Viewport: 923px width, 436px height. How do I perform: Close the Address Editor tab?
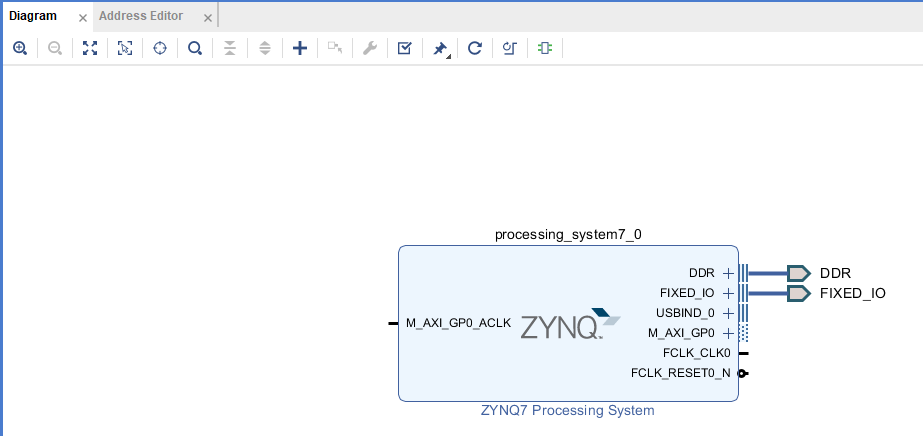[x=207, y=18]
